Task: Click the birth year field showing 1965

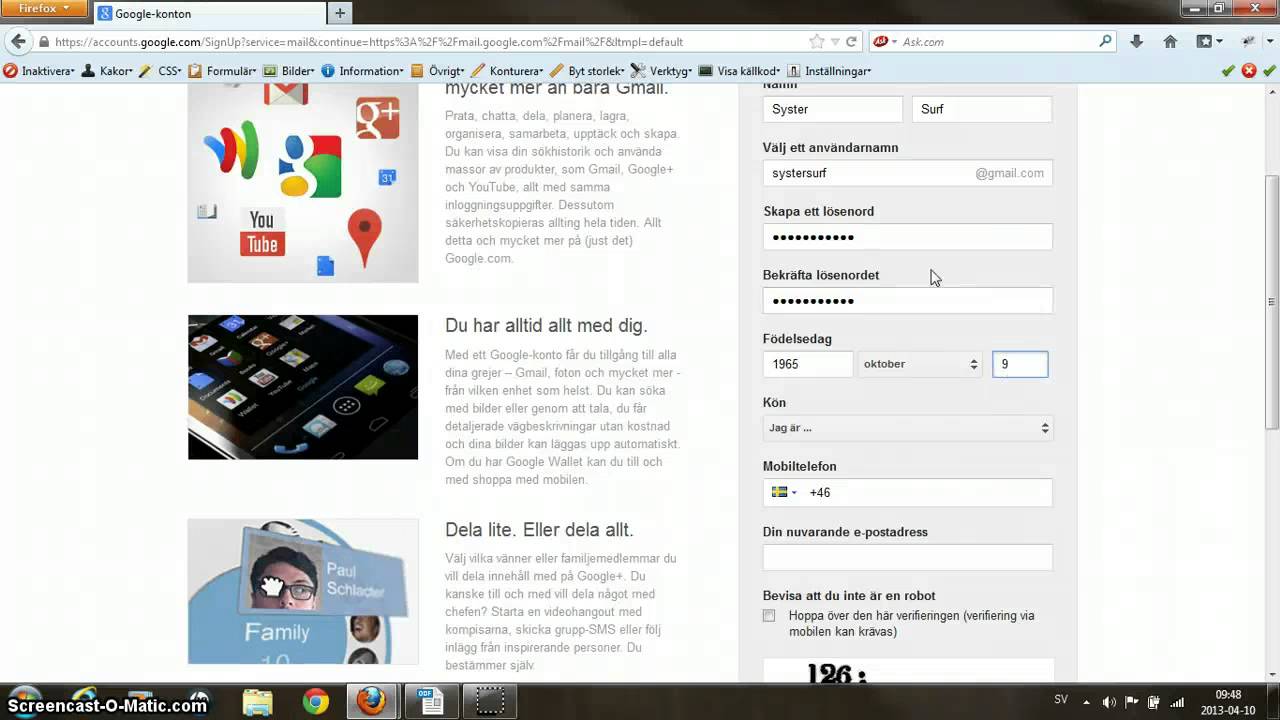Action: [x=807, y=364]
